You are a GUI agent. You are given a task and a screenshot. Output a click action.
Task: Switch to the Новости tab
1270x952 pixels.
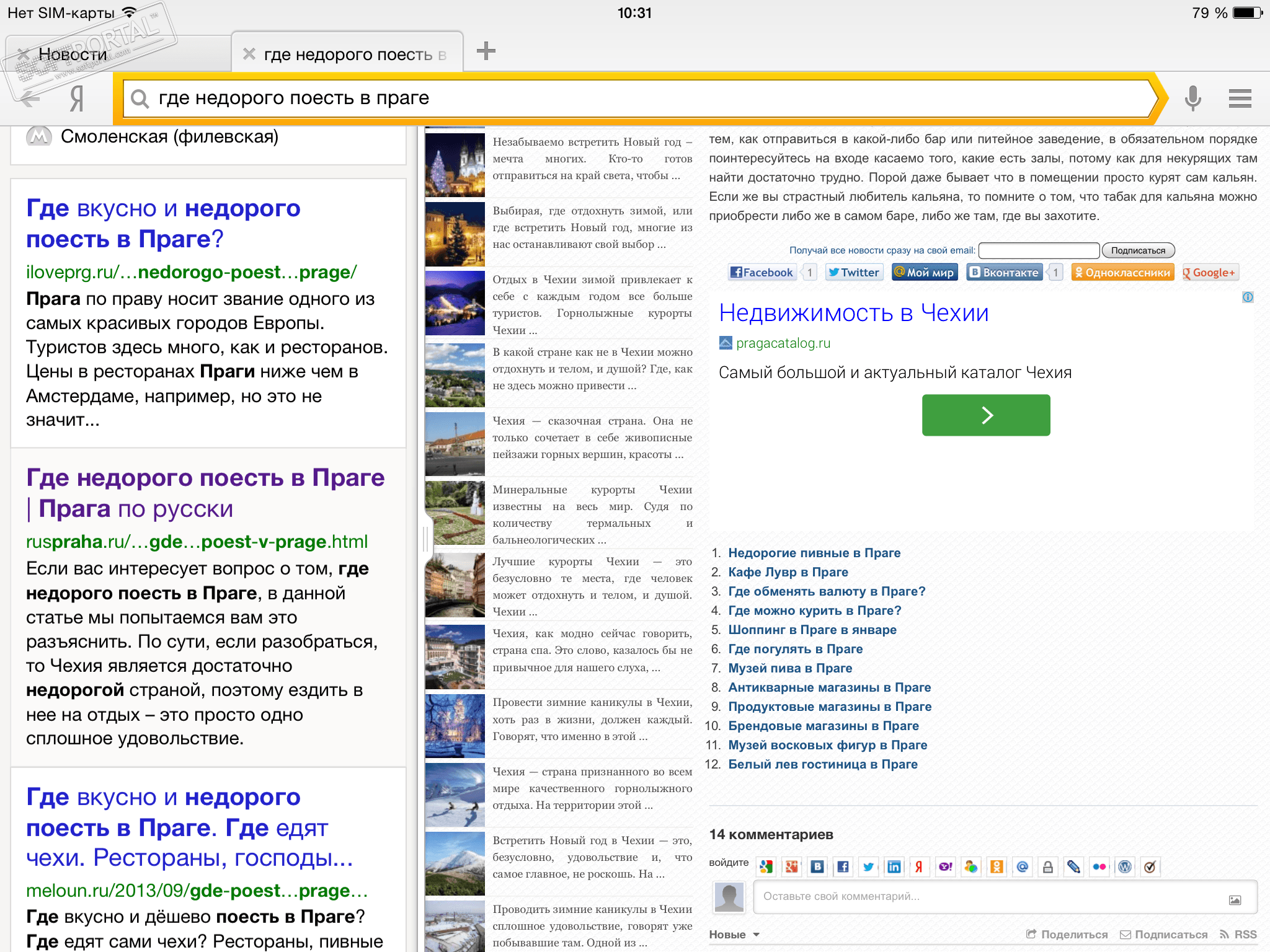[73, 55]
